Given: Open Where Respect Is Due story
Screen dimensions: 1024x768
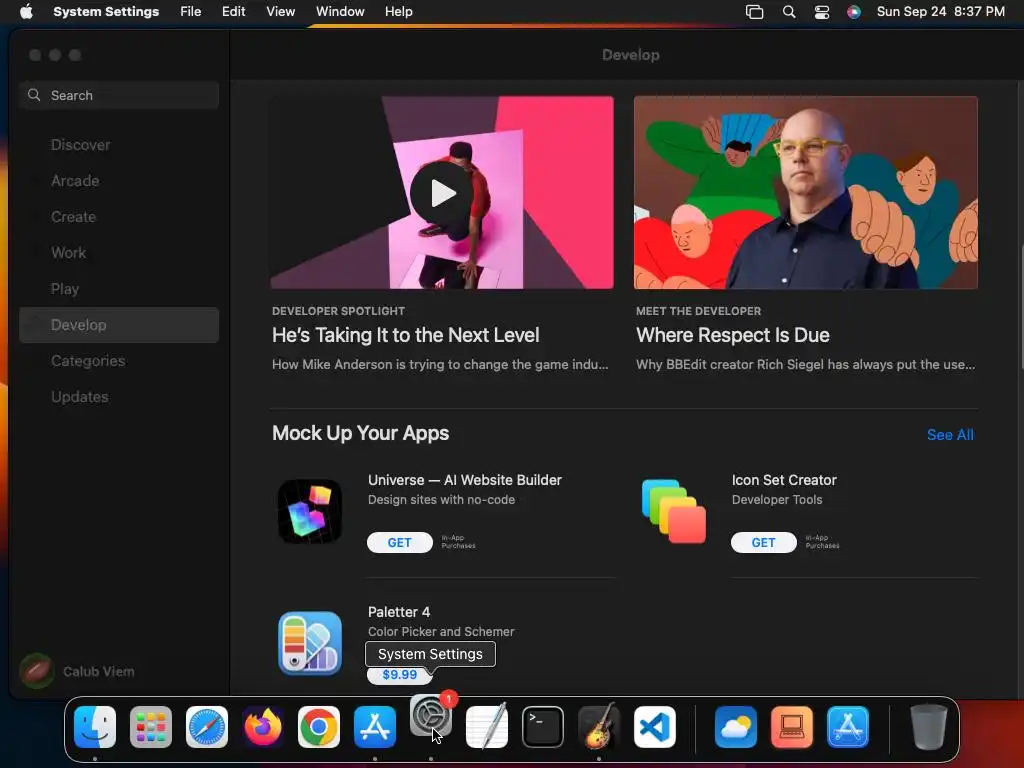Looking at the screenshot, I should coord(733,335).
